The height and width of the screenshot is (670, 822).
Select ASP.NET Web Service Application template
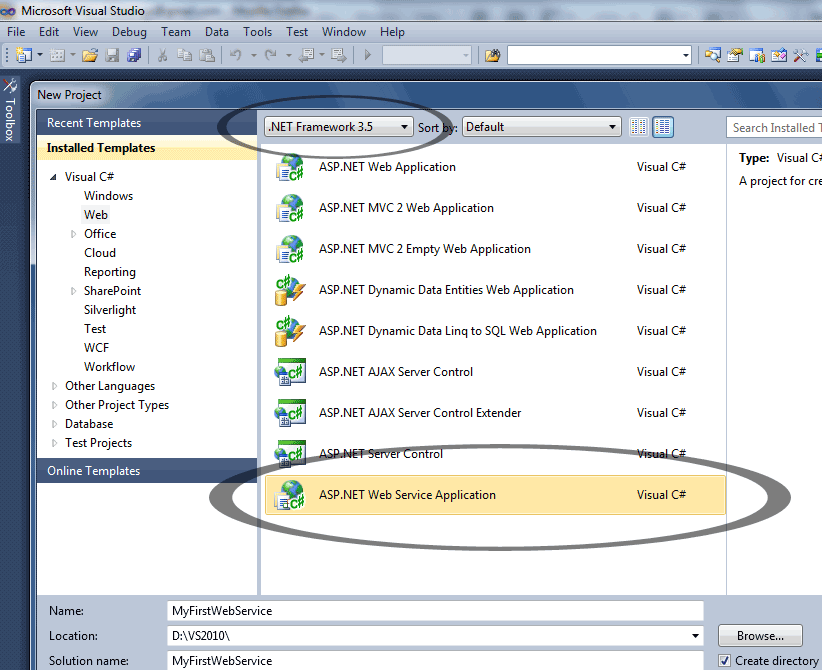tap(495, 495)
